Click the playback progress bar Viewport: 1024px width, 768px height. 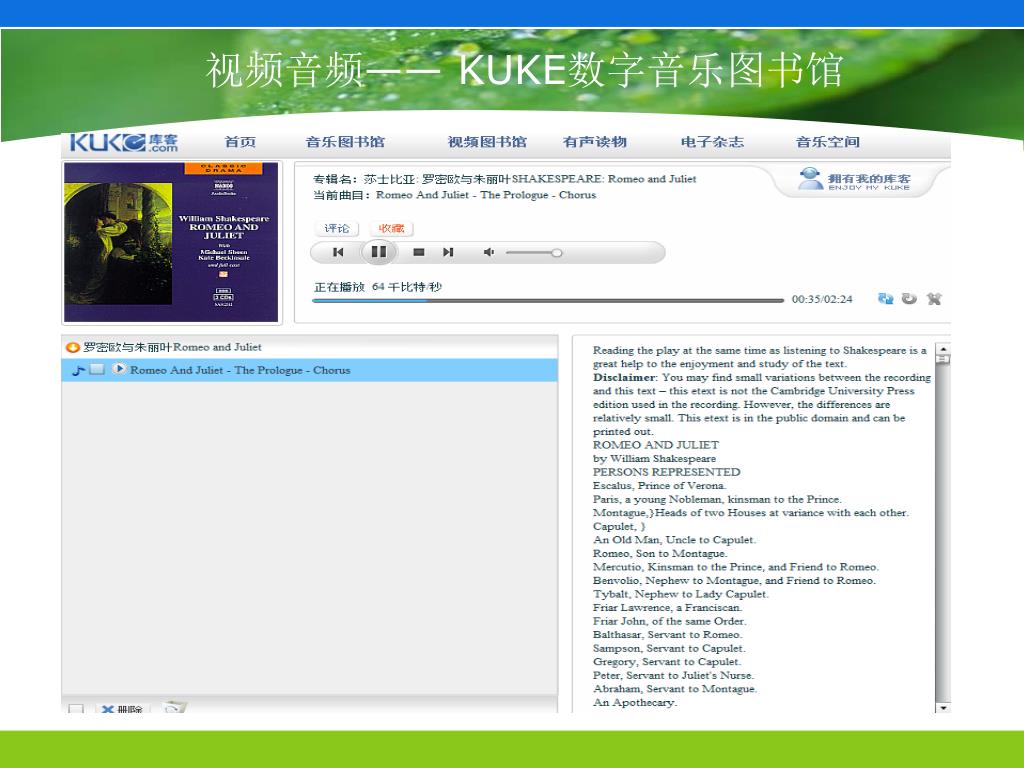(548, 300)
